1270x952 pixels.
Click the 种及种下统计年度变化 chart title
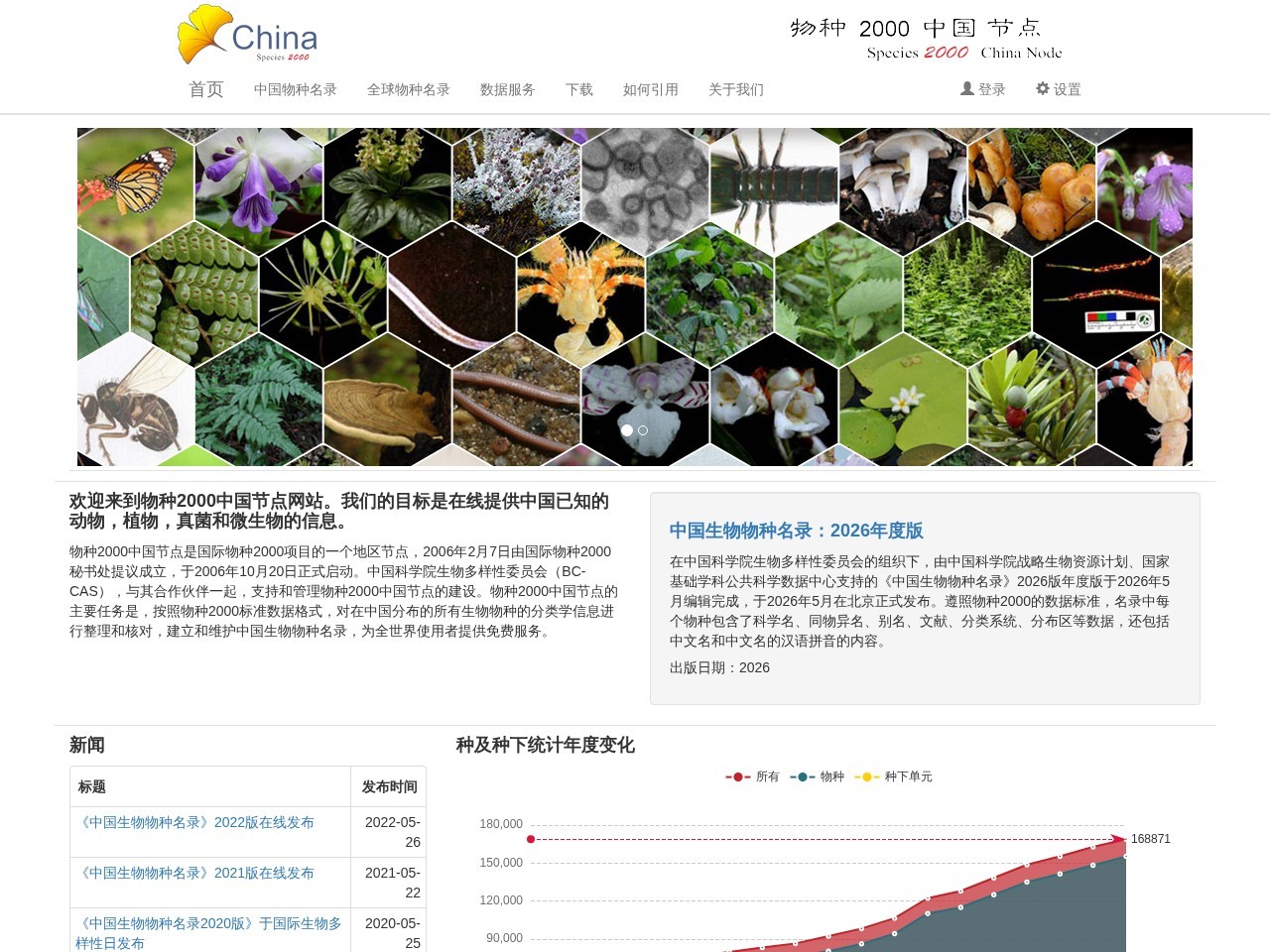pos(545,745)
